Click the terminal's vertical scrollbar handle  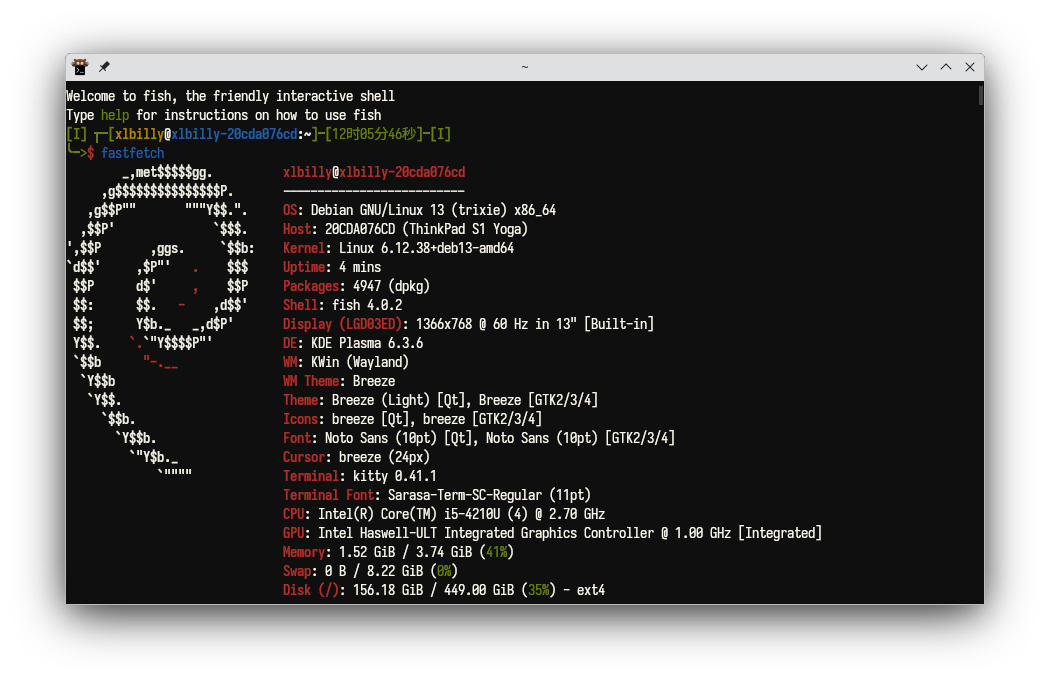click(981, 95)
